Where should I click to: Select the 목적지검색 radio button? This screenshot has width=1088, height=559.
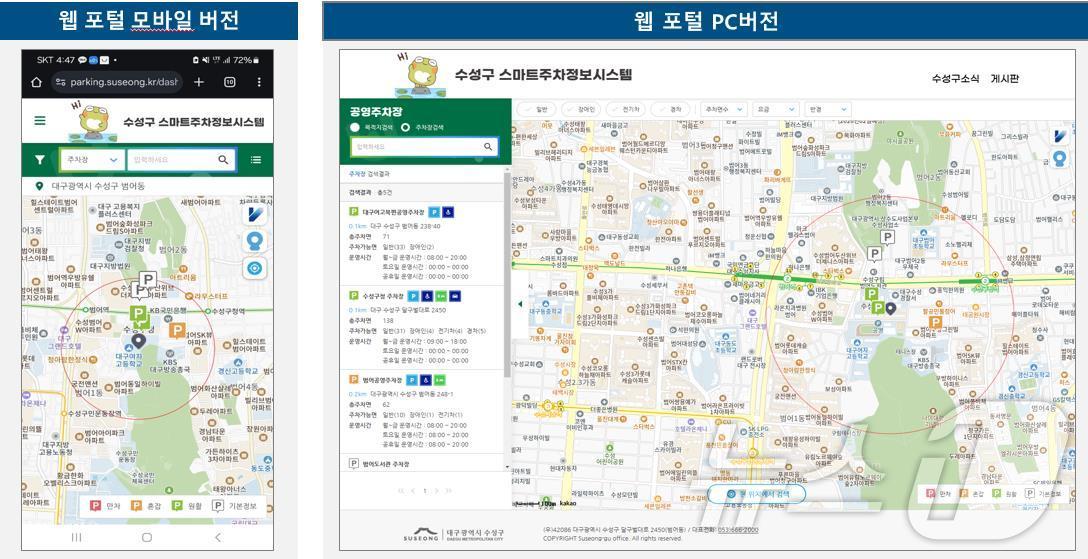[x=355, y=128]
